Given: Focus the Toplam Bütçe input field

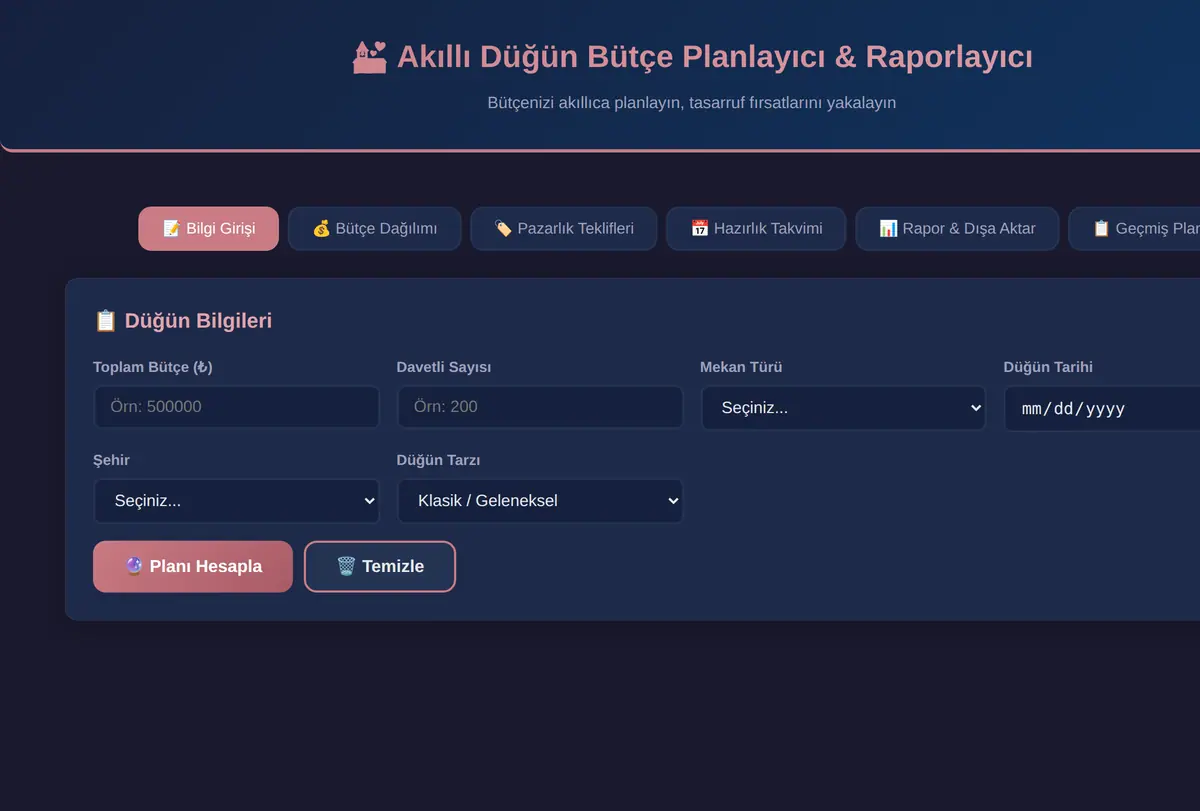Looking at the screenshot, I should [x=236, y=407].
